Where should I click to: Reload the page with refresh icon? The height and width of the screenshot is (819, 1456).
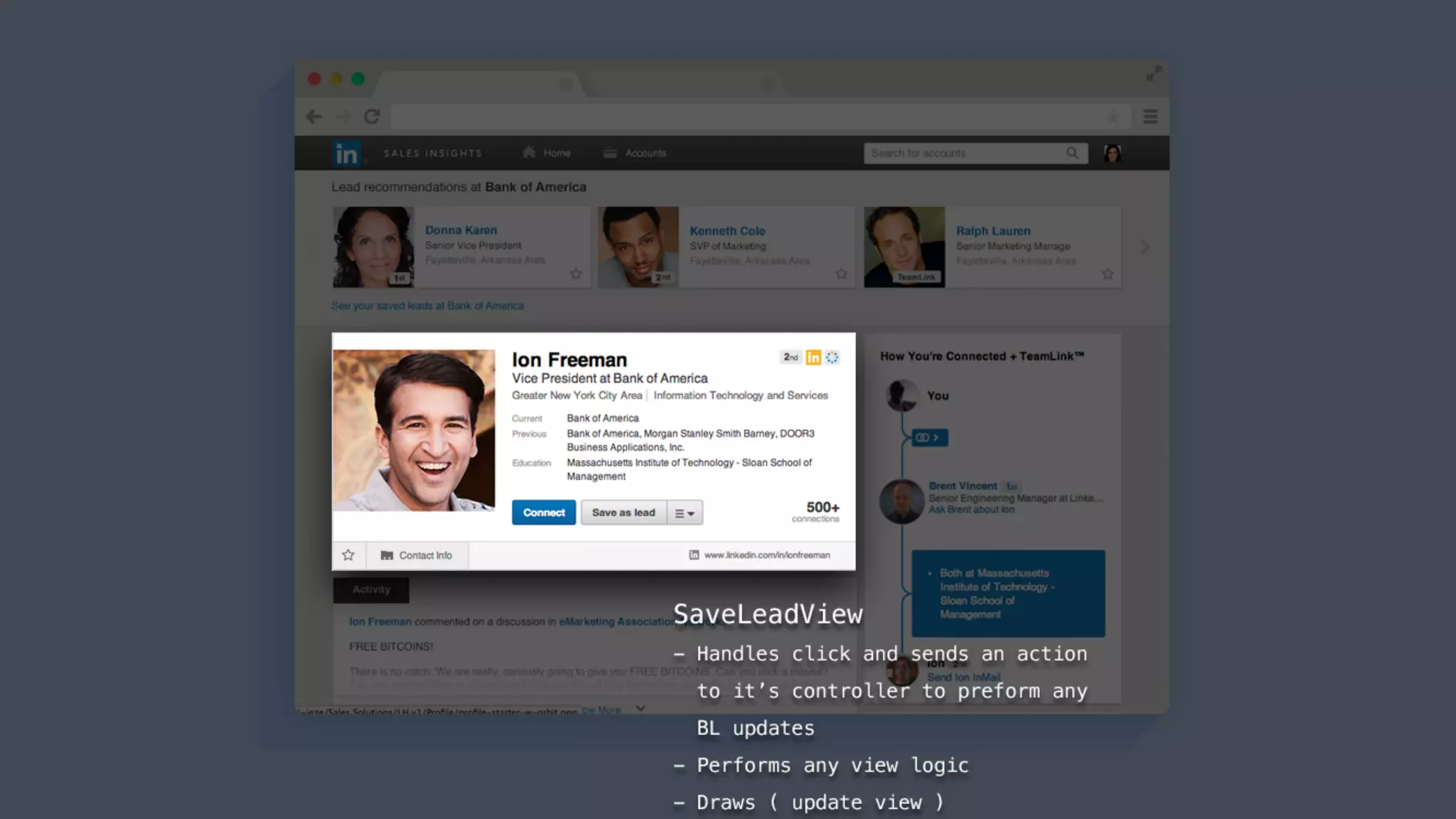372,117
